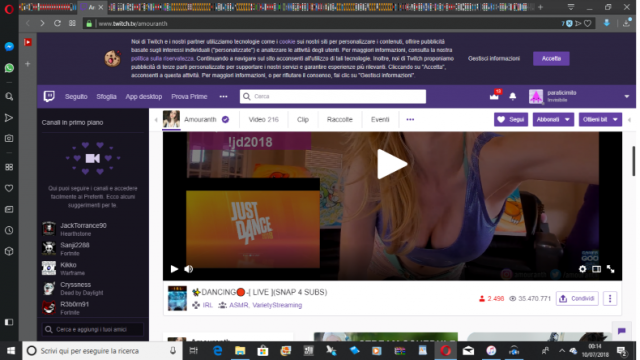Expand the Abbonati dropdown arrow
Screen dimensions: 640x360
567,120
